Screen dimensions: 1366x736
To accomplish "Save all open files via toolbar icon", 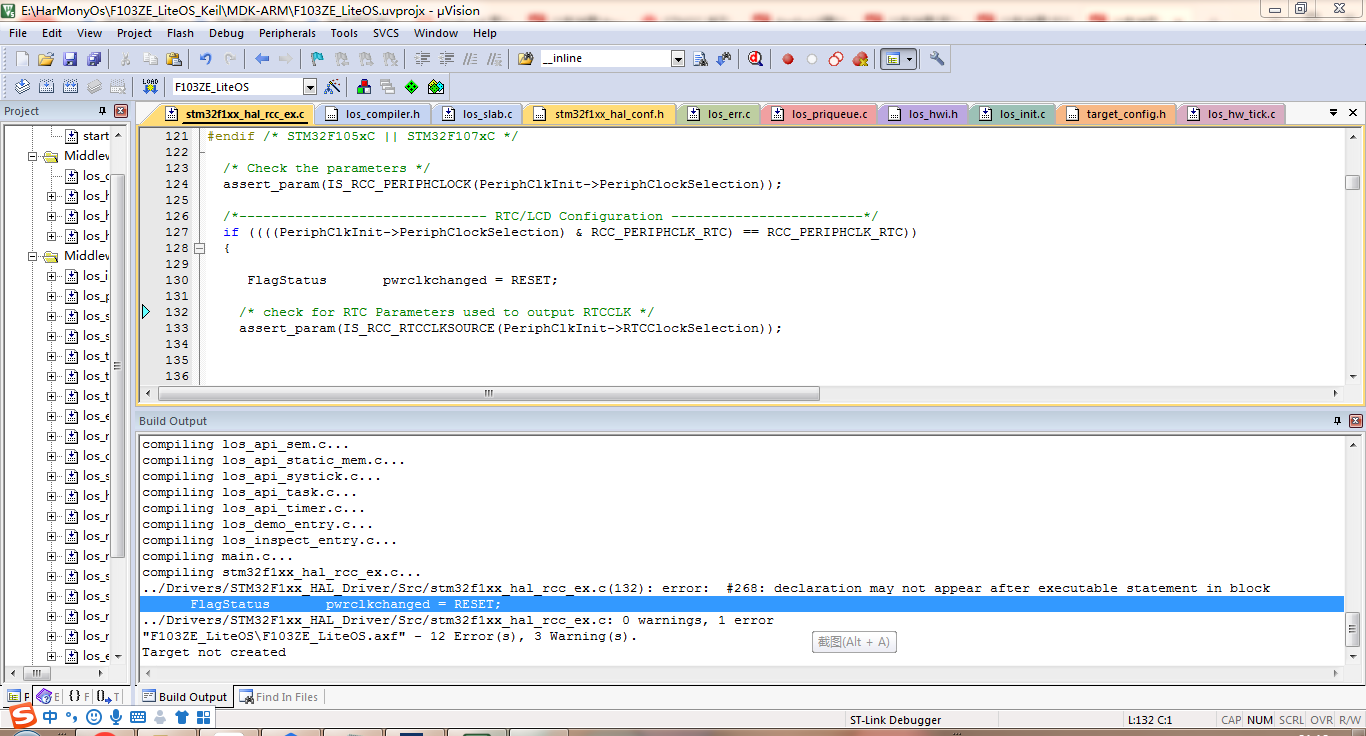I will (x=95, y=58).
